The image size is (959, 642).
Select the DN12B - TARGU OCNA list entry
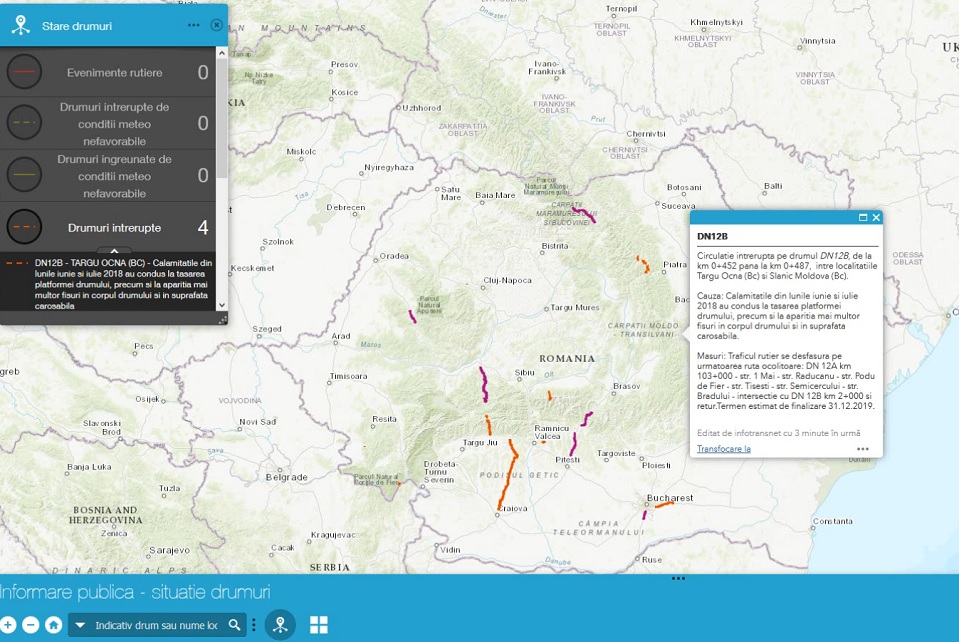(108, 284)
